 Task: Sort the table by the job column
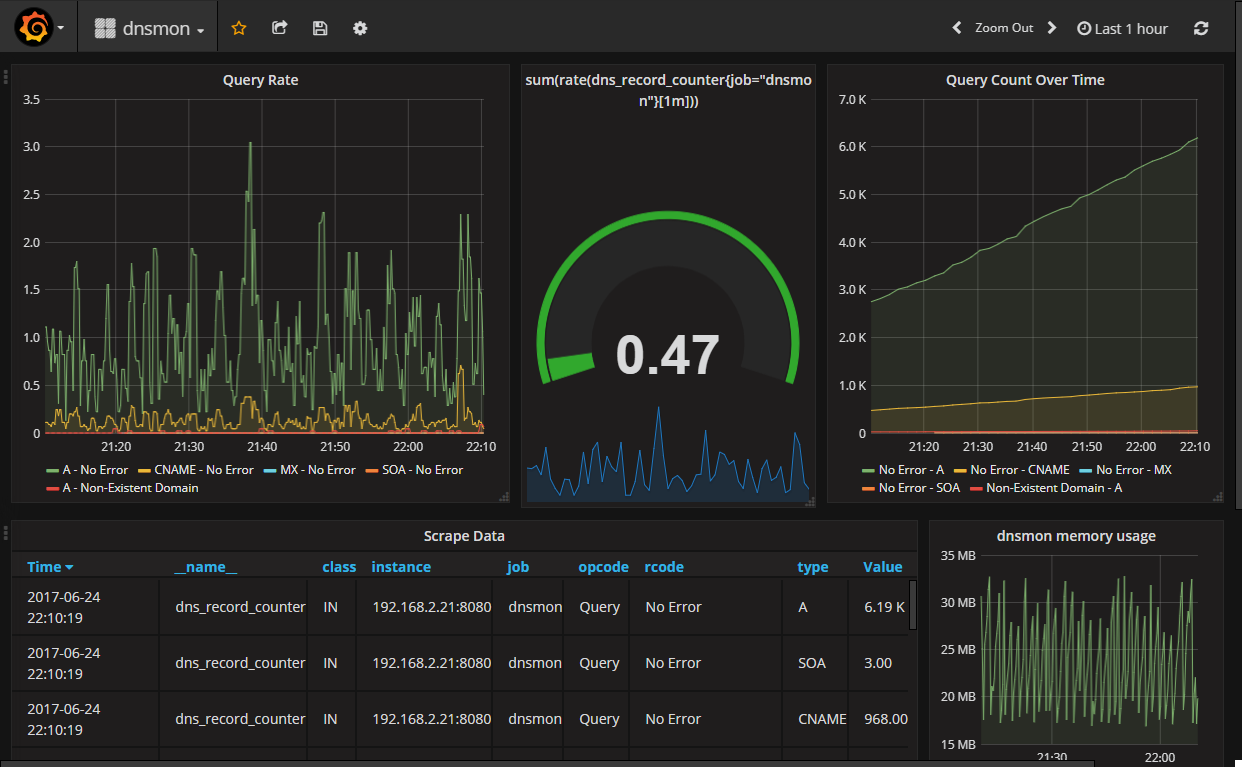[x=518, y=567]
